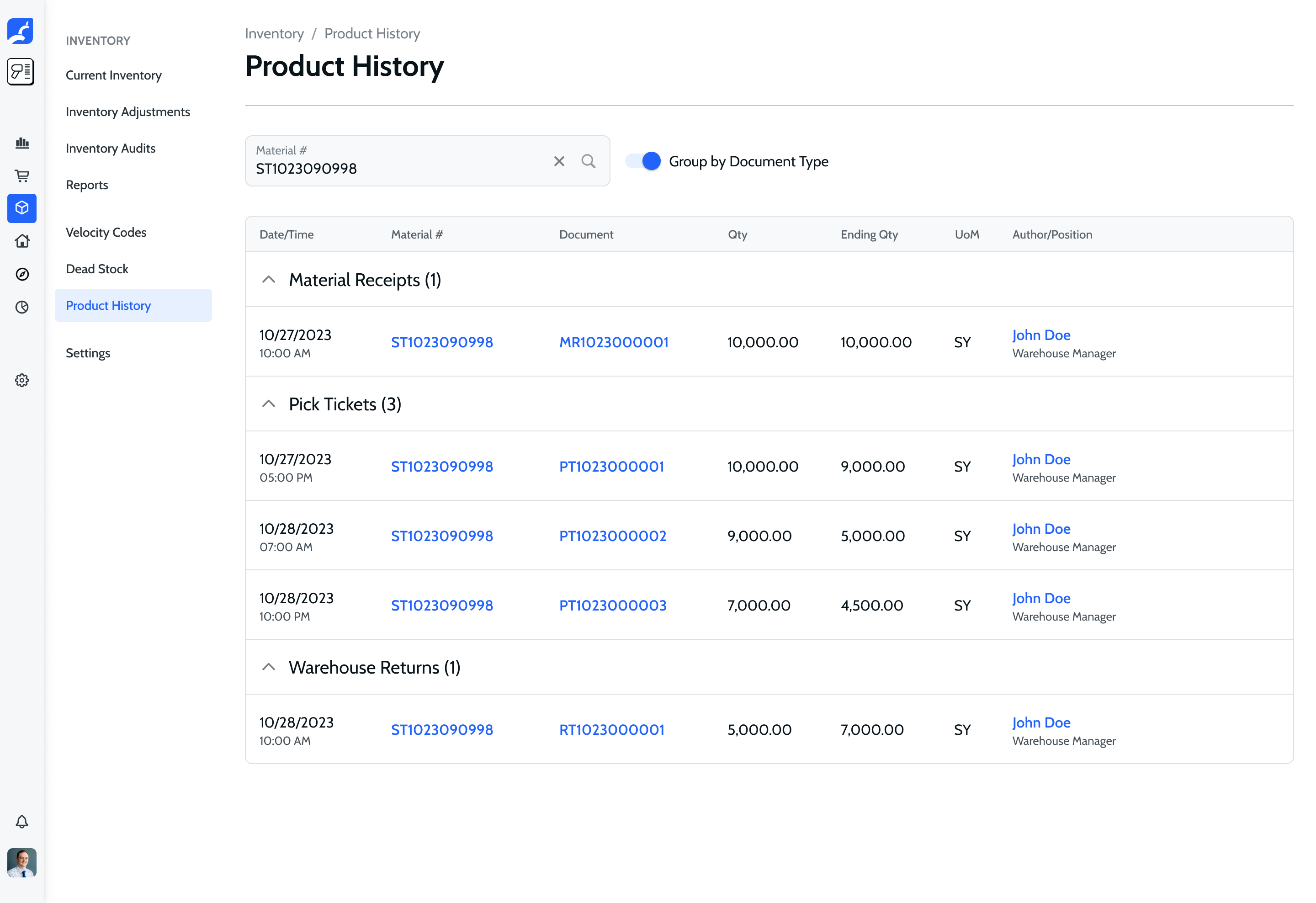
Task: Open Dead Stock menu item
Action: point(97,269)
